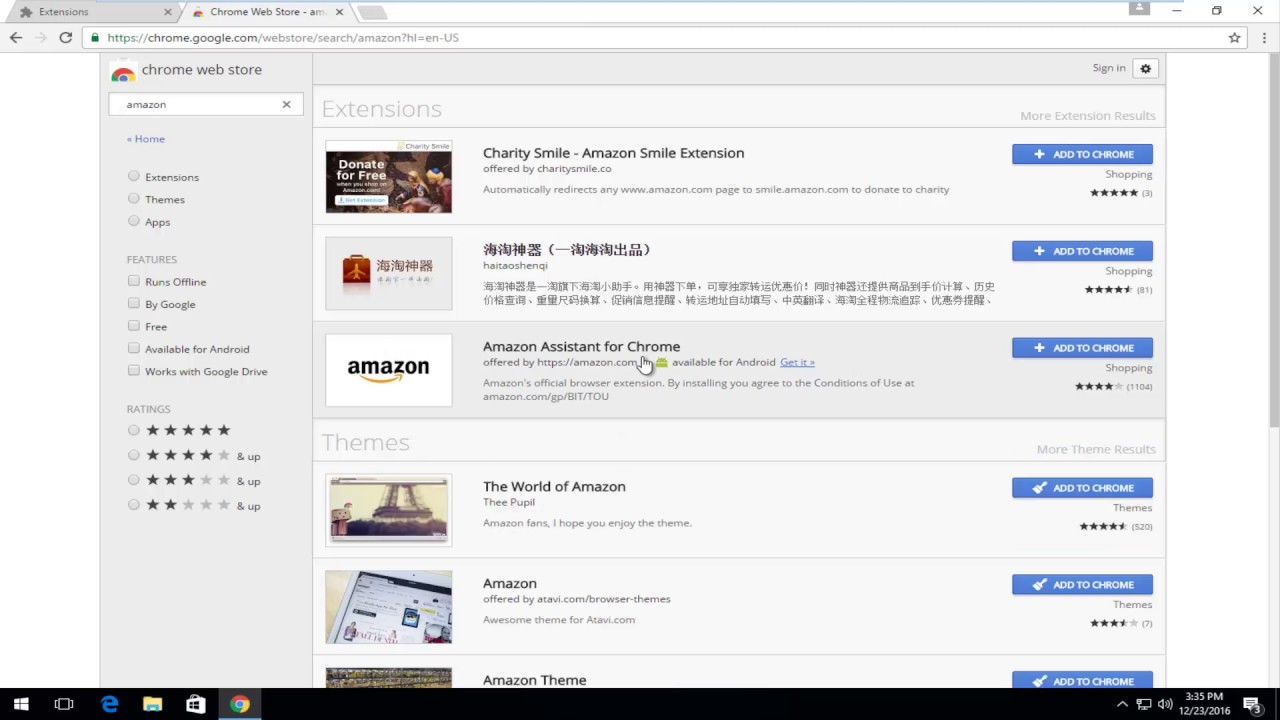The width and height of the screenshot is (1280, 720).
Task: Open the Action Center notifications icon
Action: coord(1252,704)
